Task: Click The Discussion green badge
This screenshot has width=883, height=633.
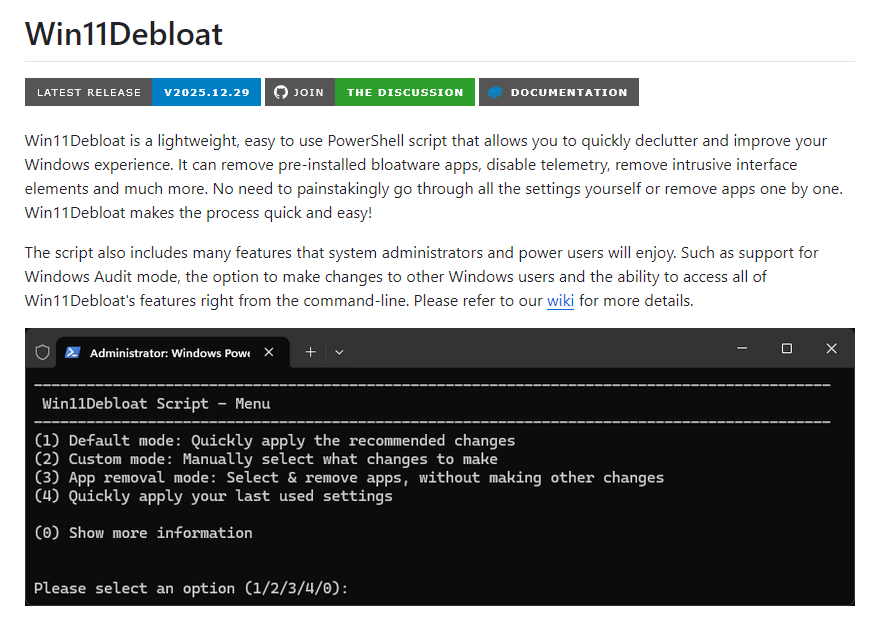Action: pos(405,92)
